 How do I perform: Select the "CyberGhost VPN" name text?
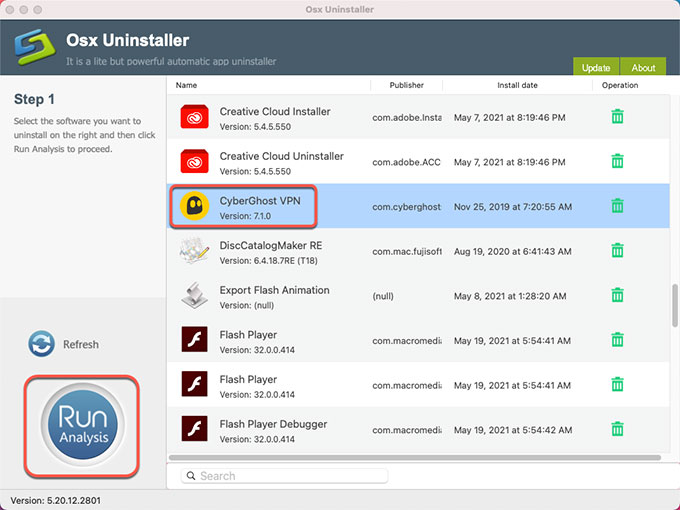point(260,201)
